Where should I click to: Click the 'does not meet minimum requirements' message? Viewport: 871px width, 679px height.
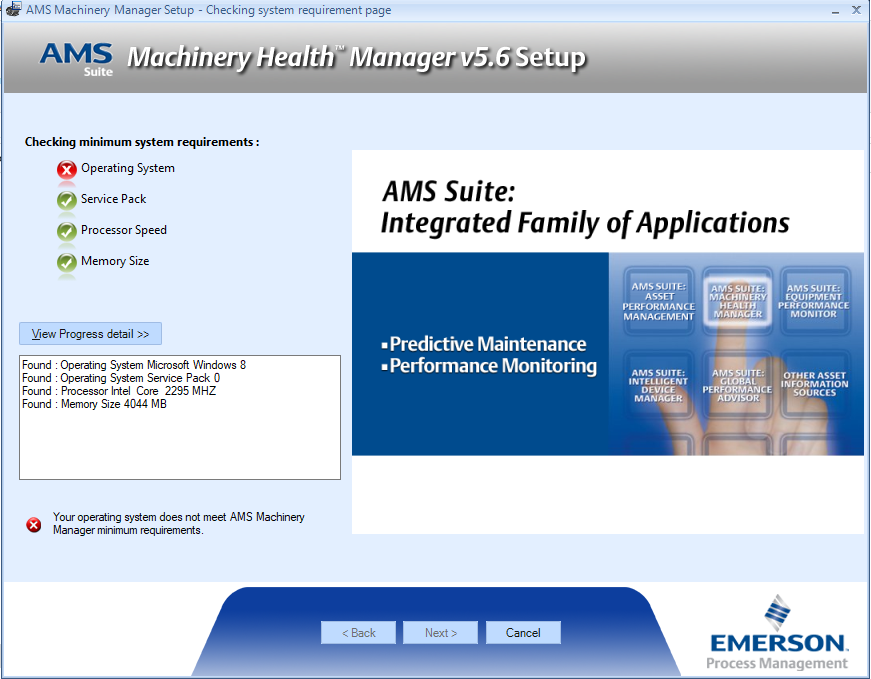point(179,523)
